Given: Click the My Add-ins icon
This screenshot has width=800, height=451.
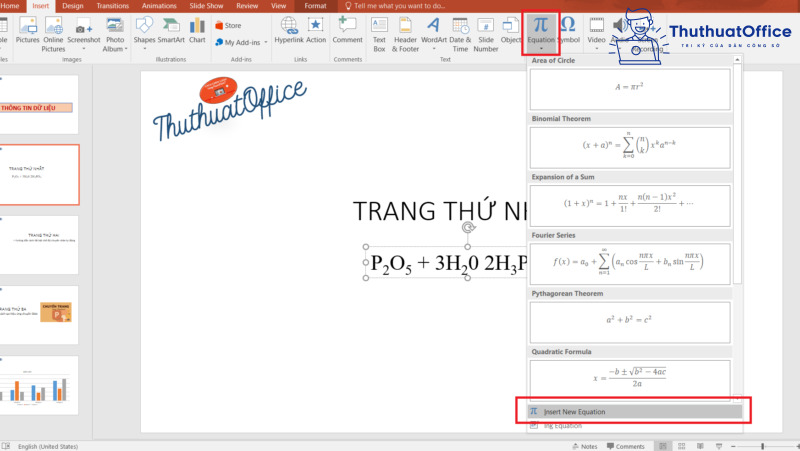Looking at the screenshot, I should tap(219, 42).
